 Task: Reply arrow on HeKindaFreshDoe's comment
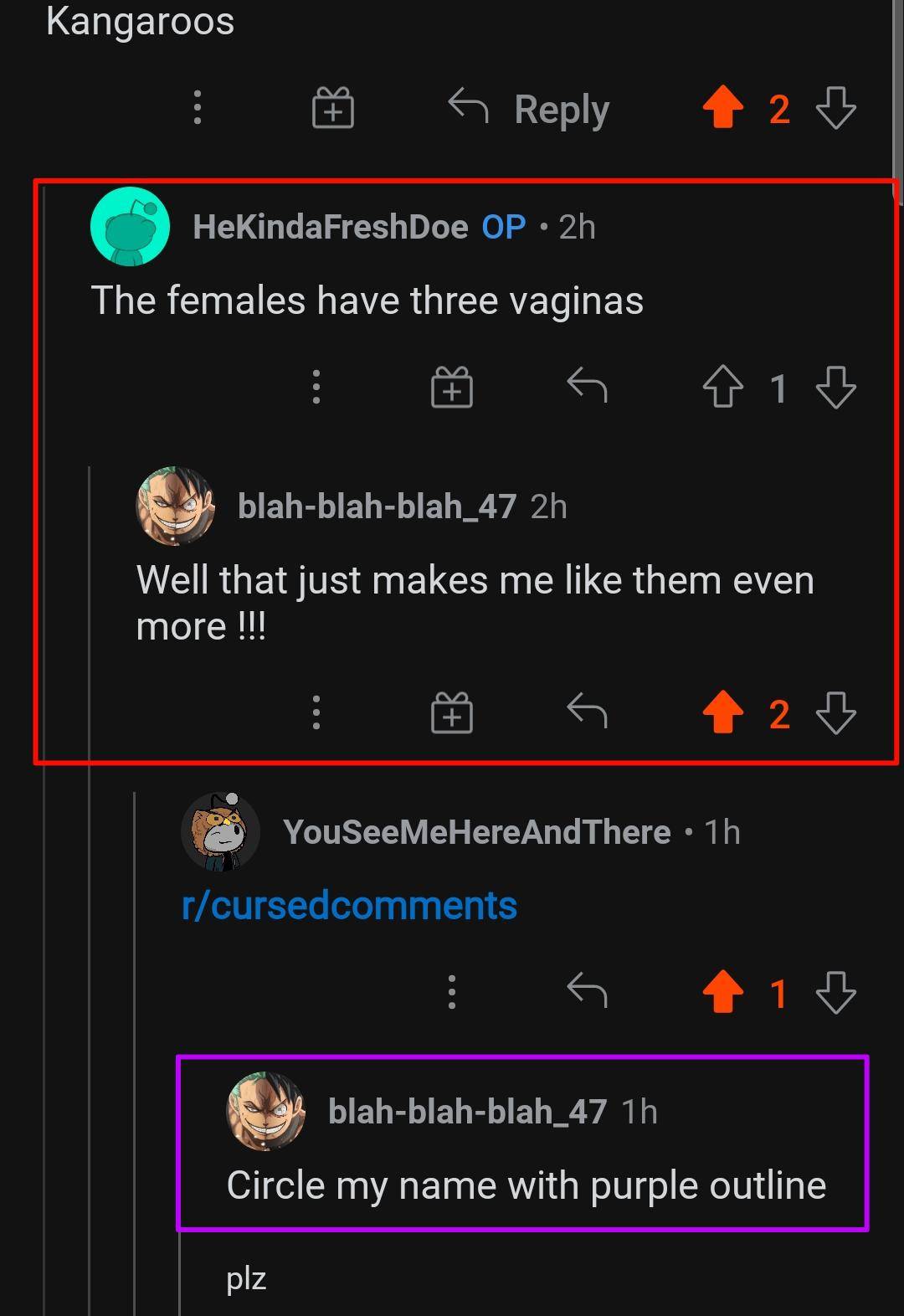[587, 387]
